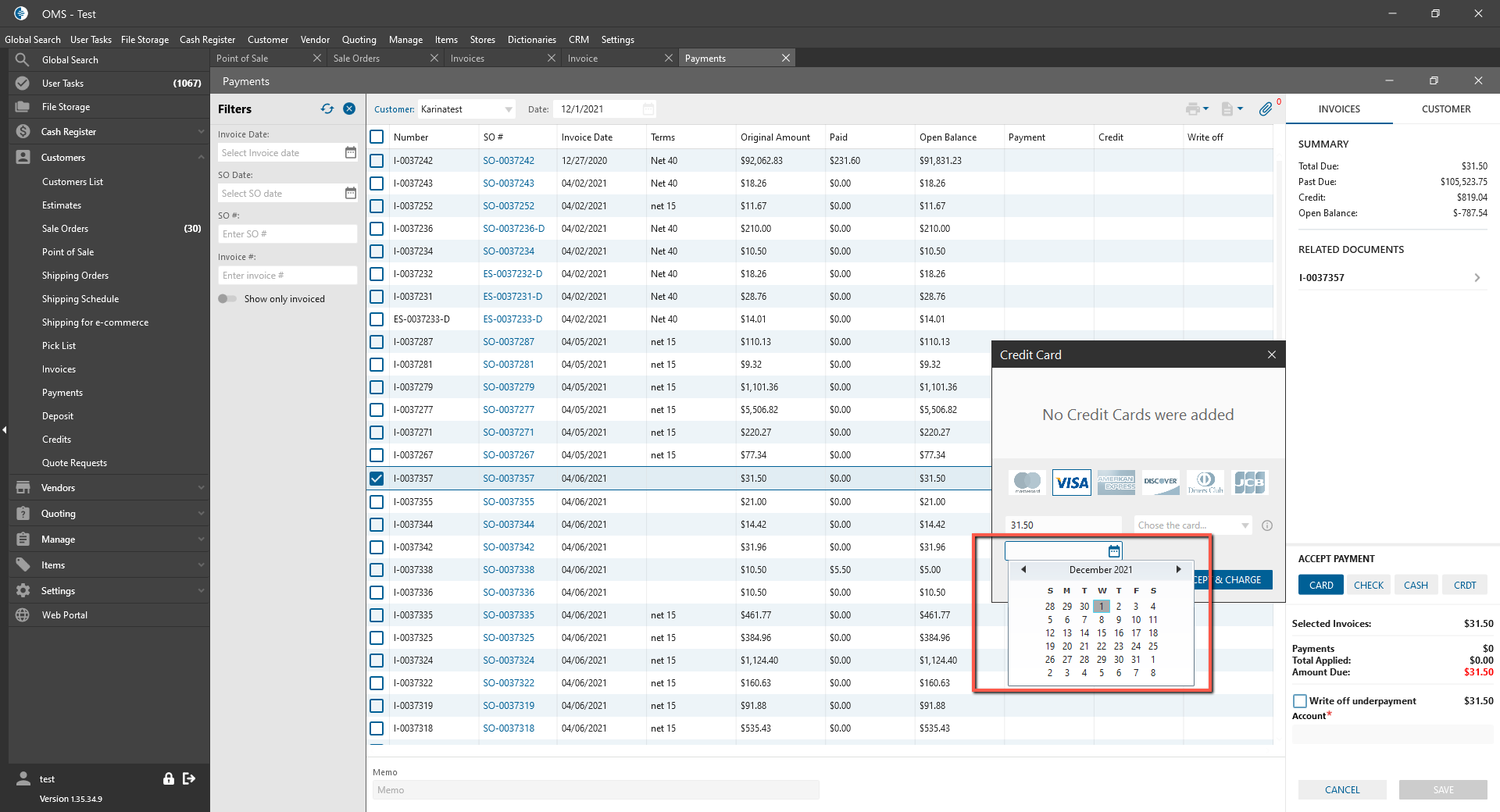1500x812 pixels.
Task: Check the box for invoice I-0037242
Action: pos(377,160)
